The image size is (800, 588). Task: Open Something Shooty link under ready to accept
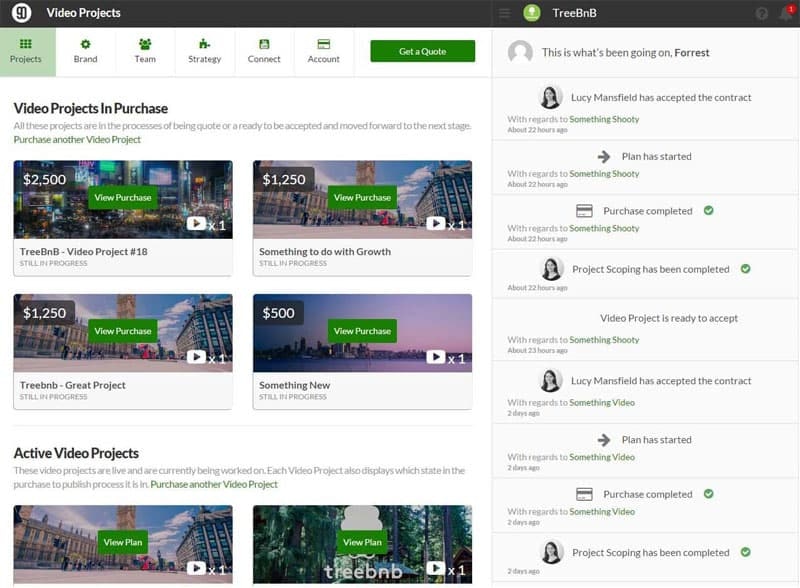[604, 339]
